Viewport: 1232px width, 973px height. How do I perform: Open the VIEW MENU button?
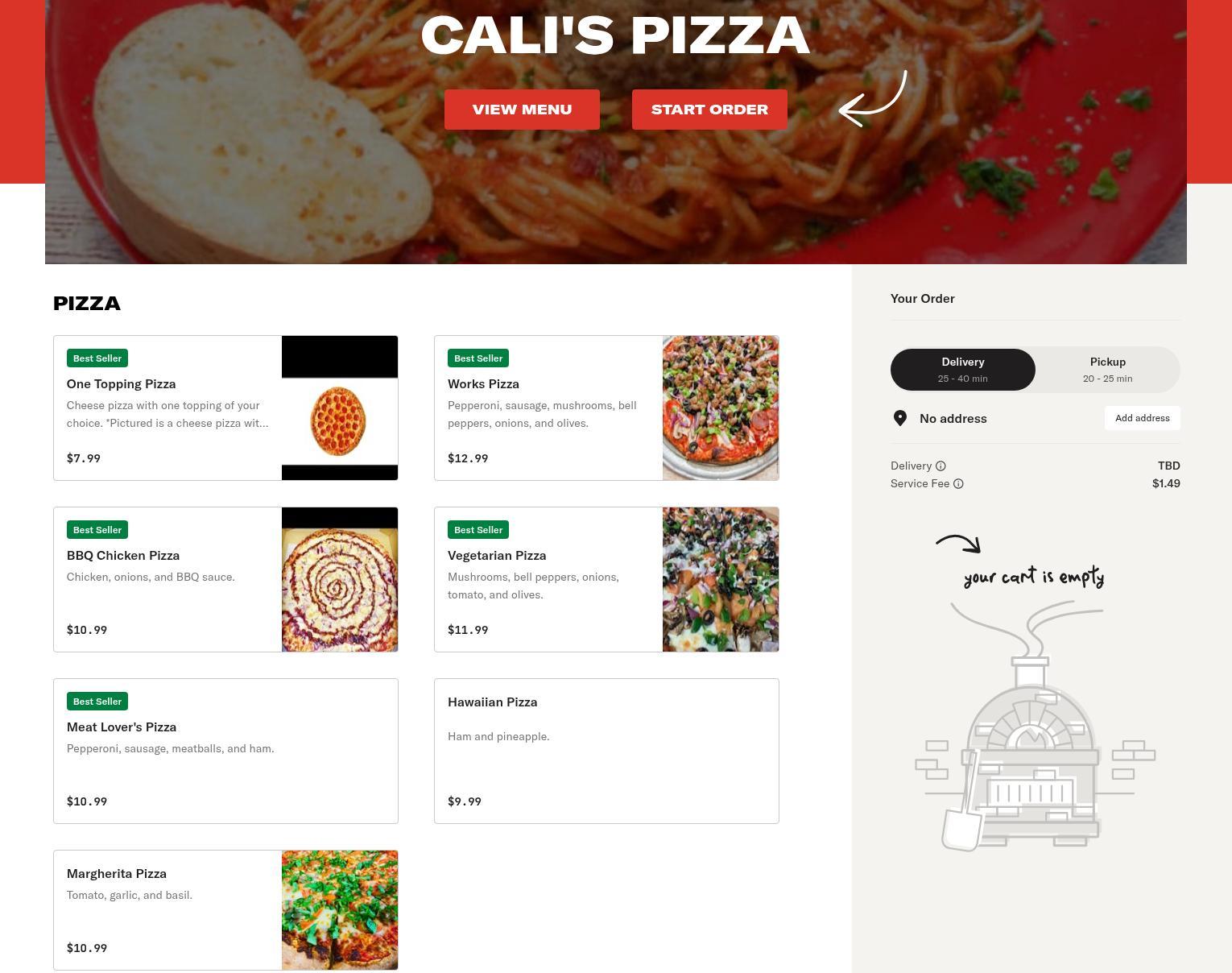(x=522, y=110)
